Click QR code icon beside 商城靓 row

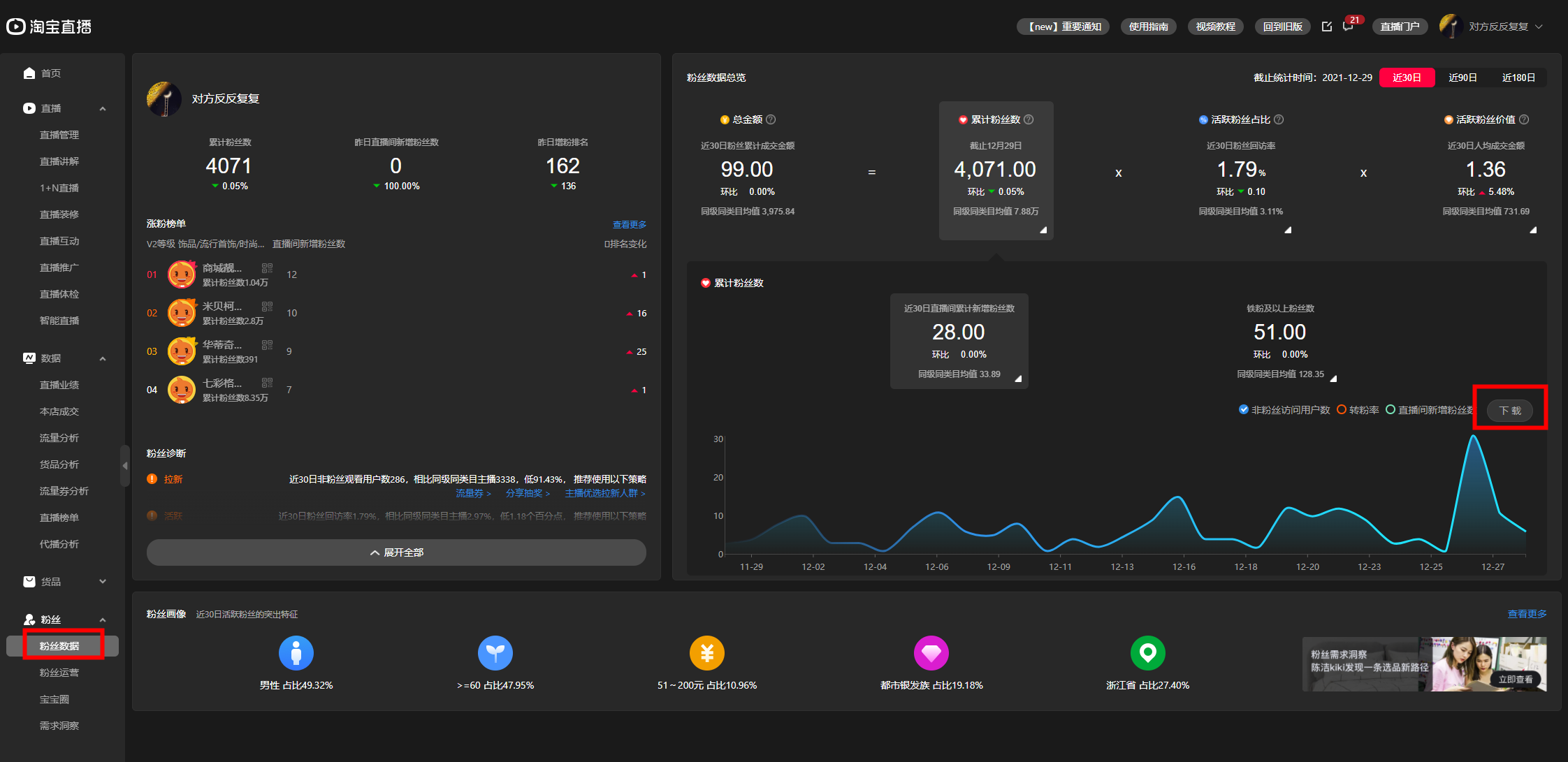point(267,268)
